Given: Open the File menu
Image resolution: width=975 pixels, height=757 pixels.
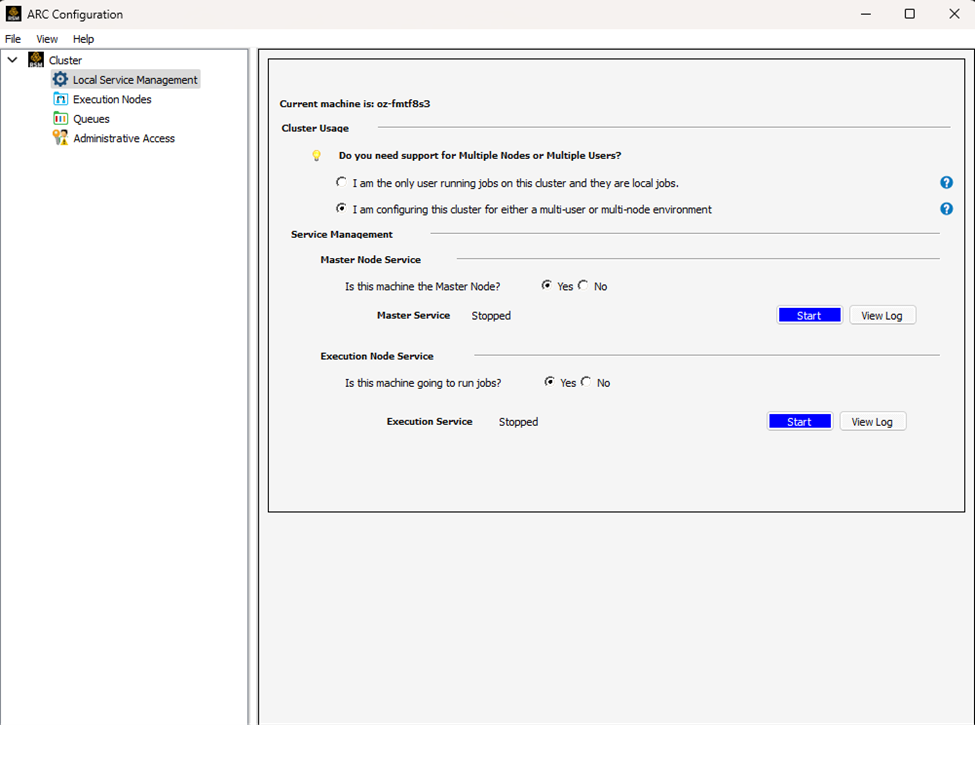Looking at the screenshot, I should coord(13,39).
